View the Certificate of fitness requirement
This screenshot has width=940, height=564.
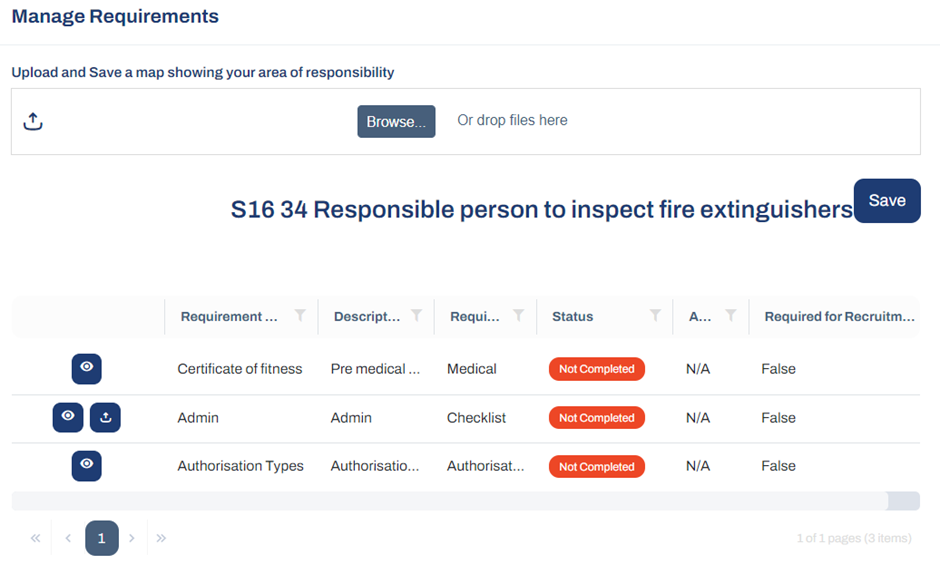point(86,369)
